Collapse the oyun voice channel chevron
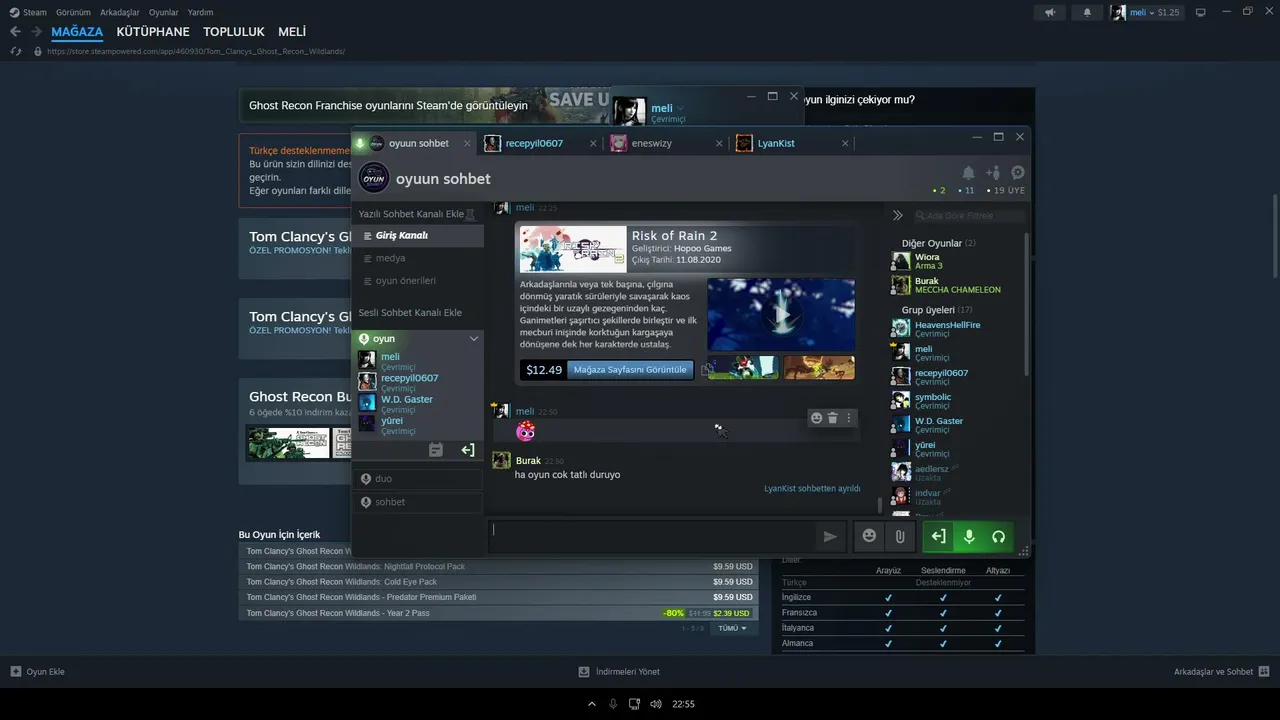Screen dimensions: 1280x720 (x=474, y=339)
